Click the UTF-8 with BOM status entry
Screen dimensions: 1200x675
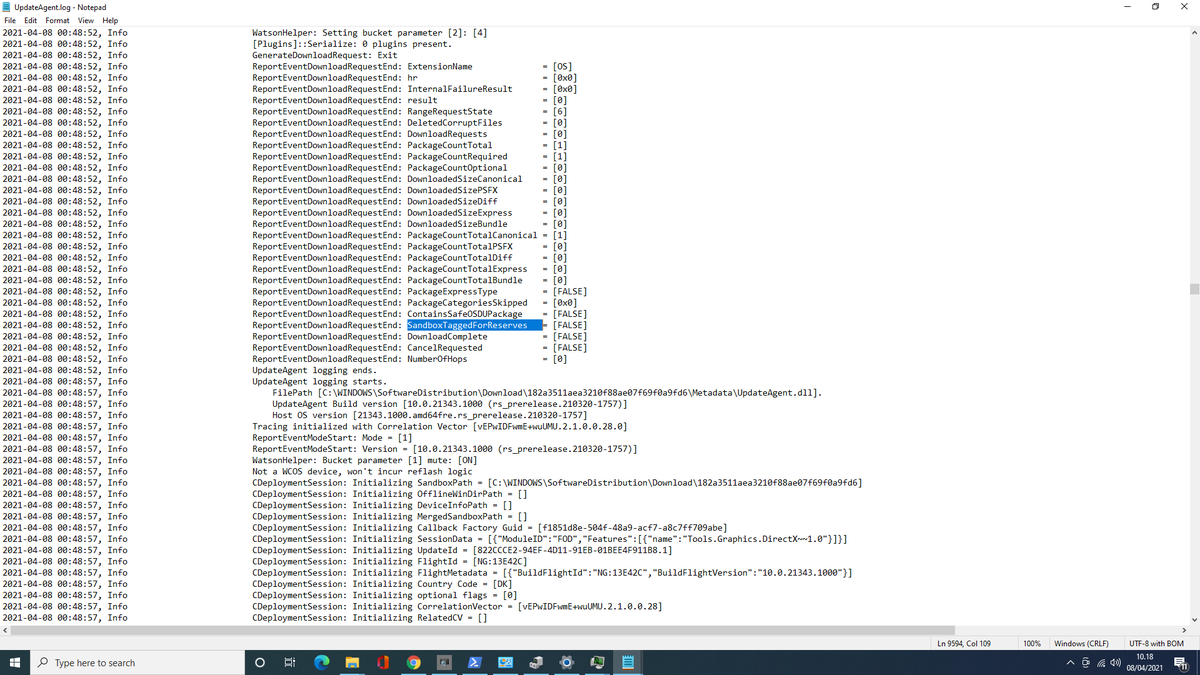(x=1156, y=643)
